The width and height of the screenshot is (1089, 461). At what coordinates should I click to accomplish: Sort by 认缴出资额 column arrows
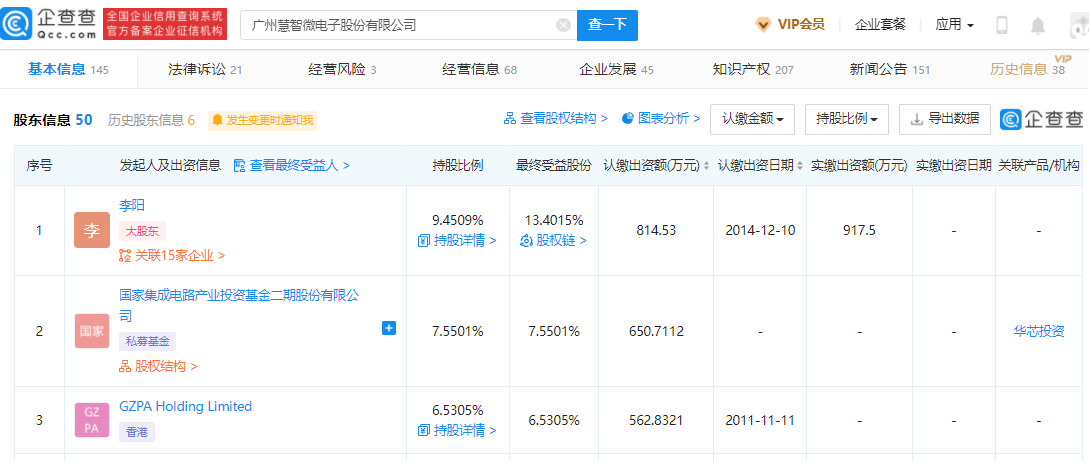[706, 166]
